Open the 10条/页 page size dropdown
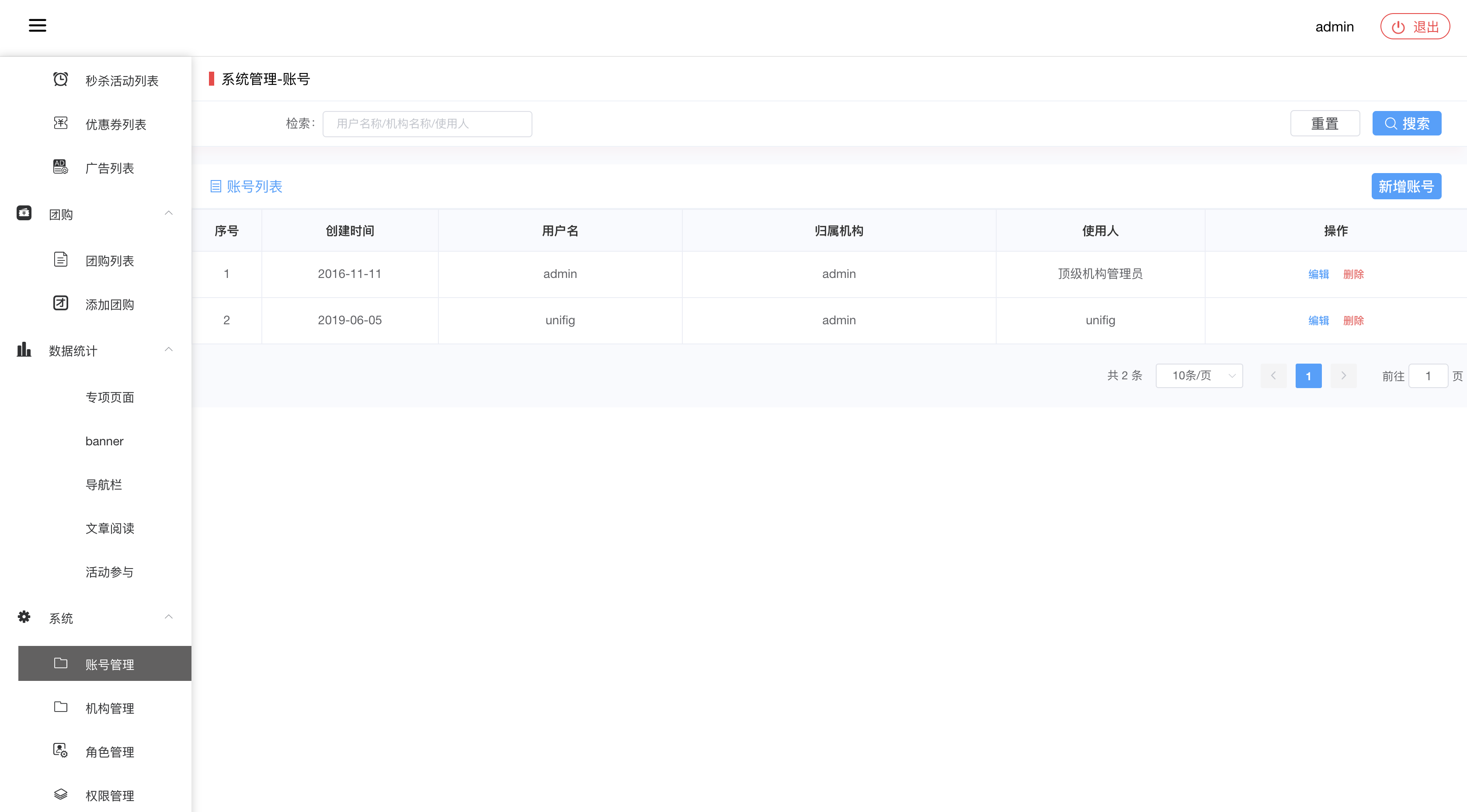The width and height of the screenshot is (1467, 812). [1199, 376]
